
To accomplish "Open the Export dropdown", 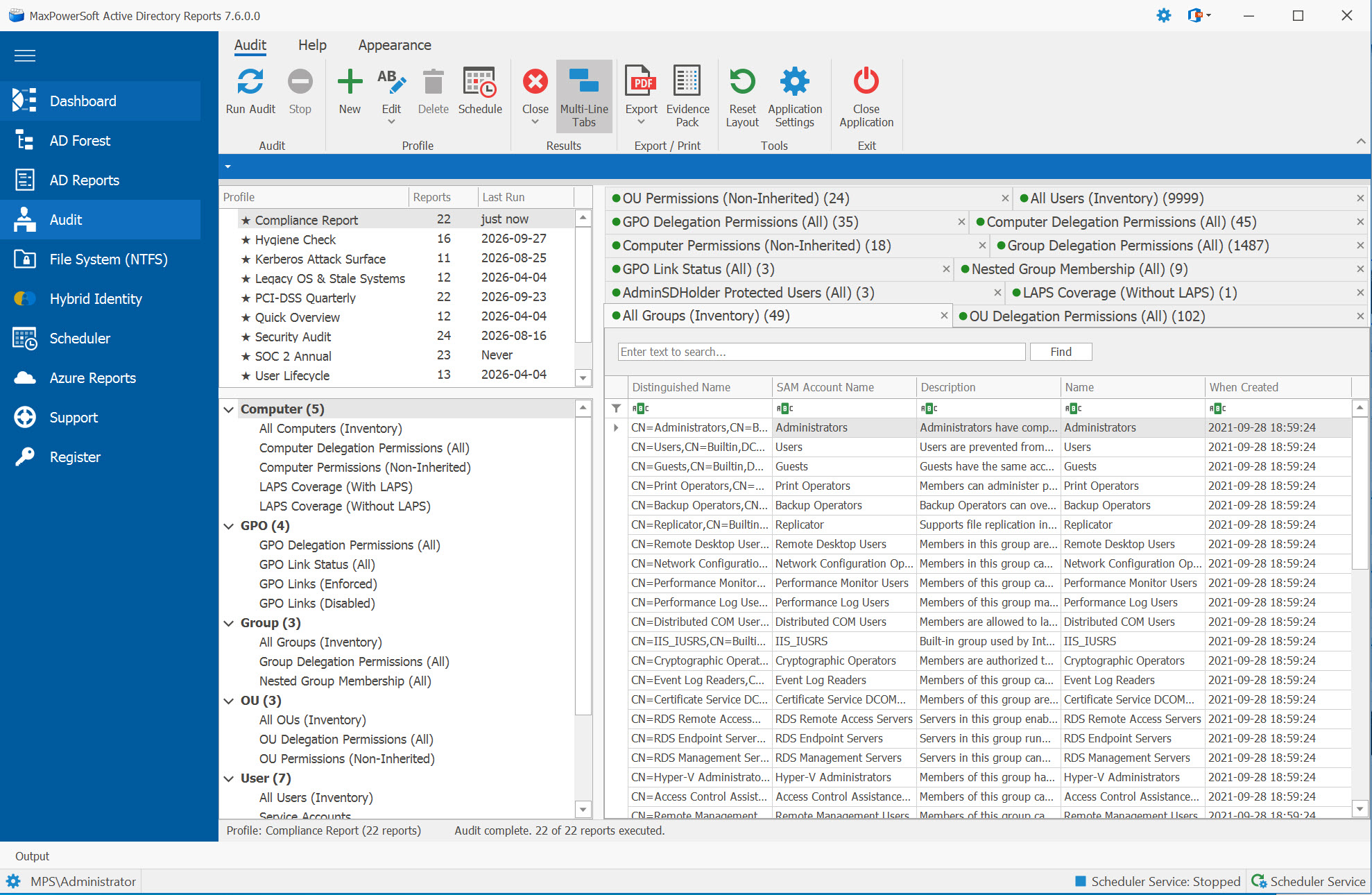I will (x=641, y=122).
